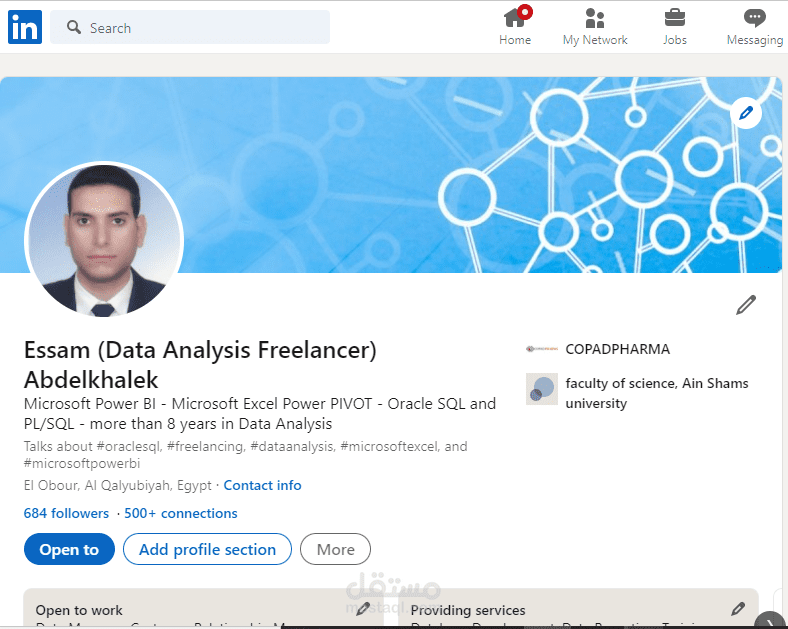Click Add profile section button

[208, 549]
